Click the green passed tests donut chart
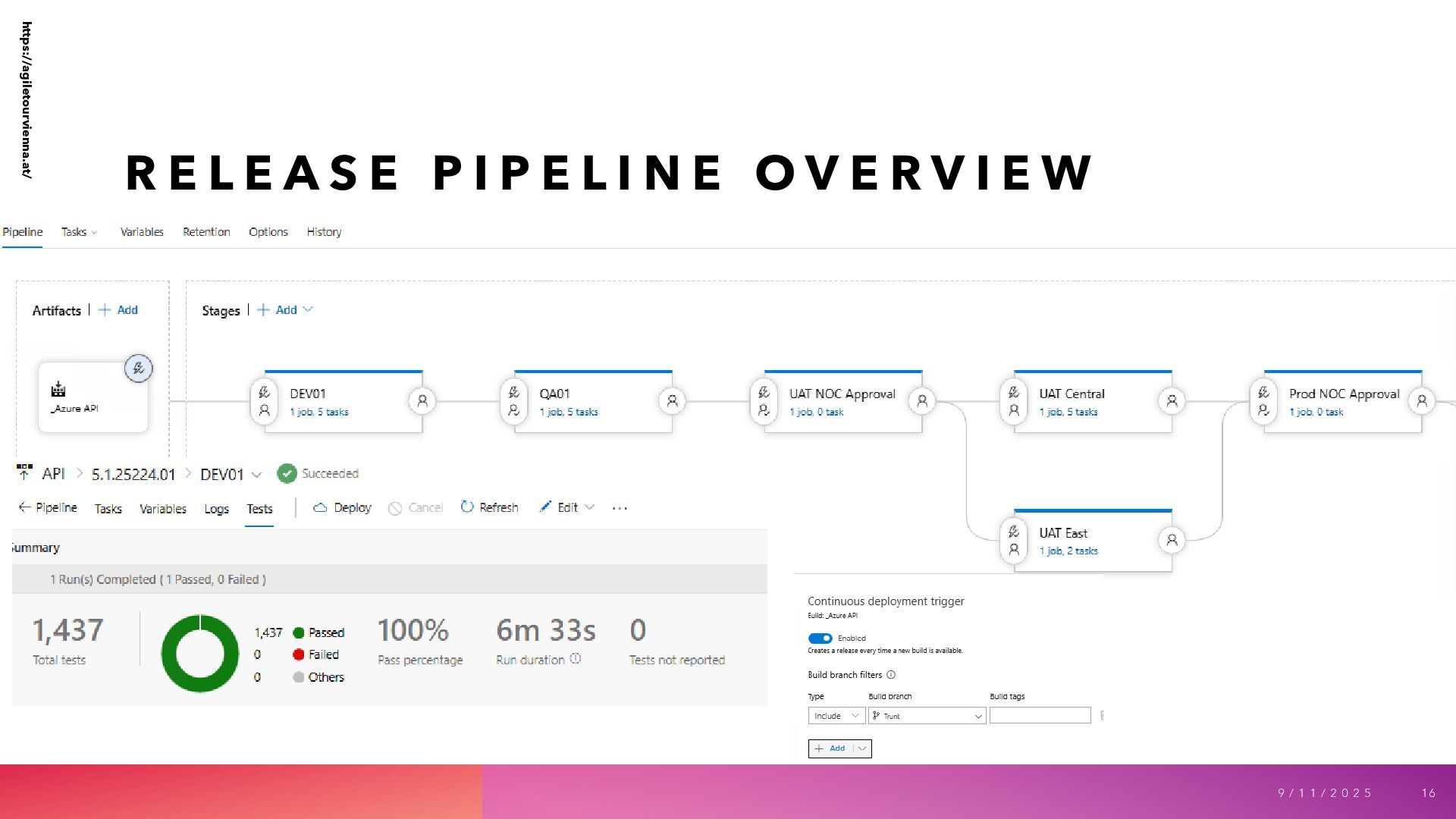The height and width of the screenshot is (819, 1456). coord(170,653)
